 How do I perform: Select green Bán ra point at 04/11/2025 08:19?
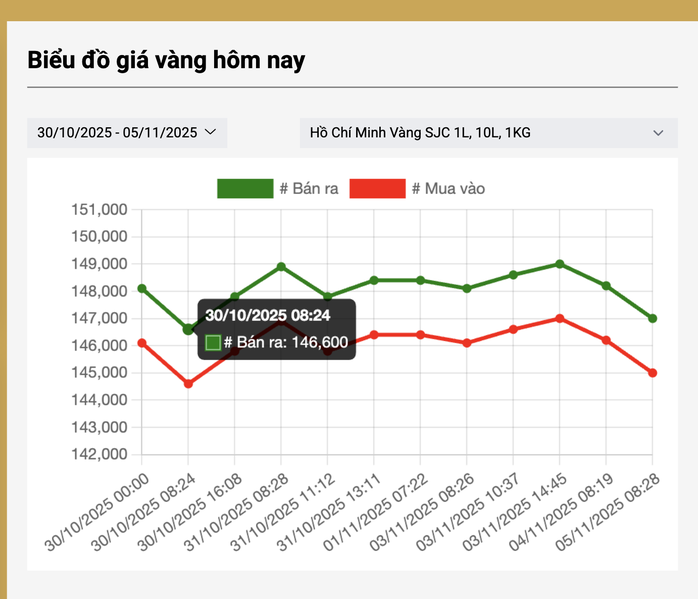coord(606,286)
